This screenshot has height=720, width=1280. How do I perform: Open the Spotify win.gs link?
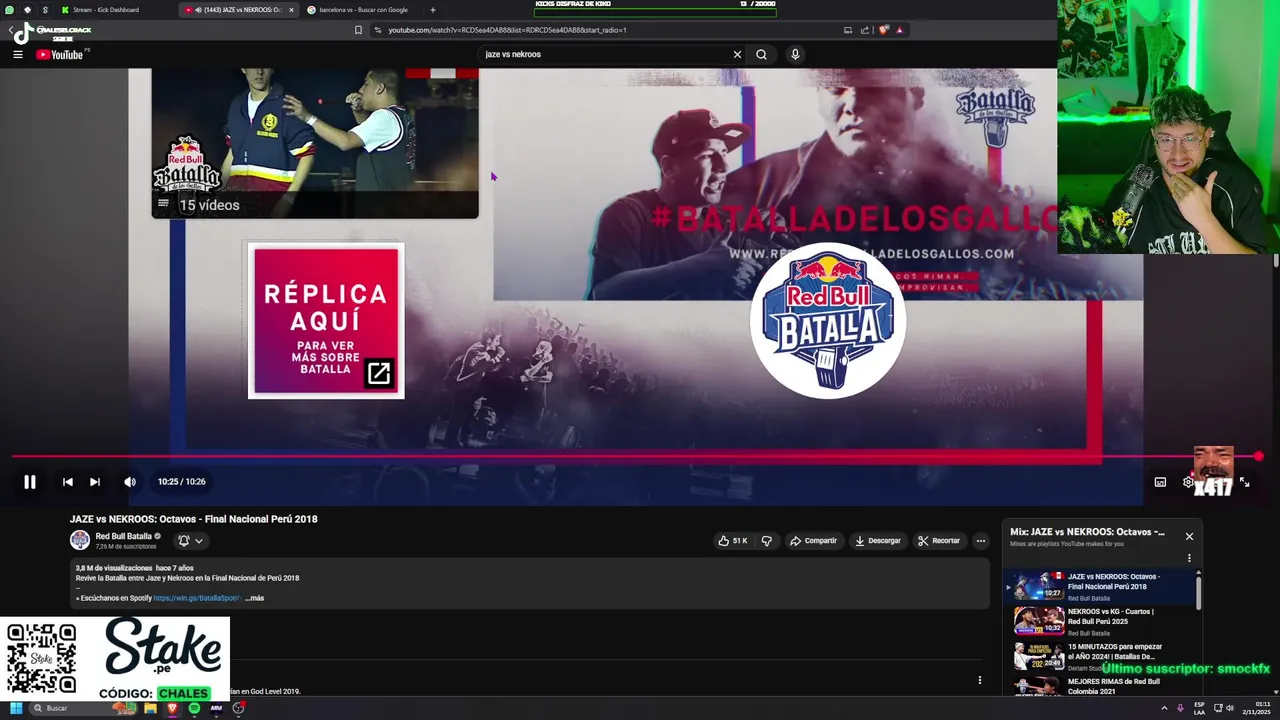[196, 598]
